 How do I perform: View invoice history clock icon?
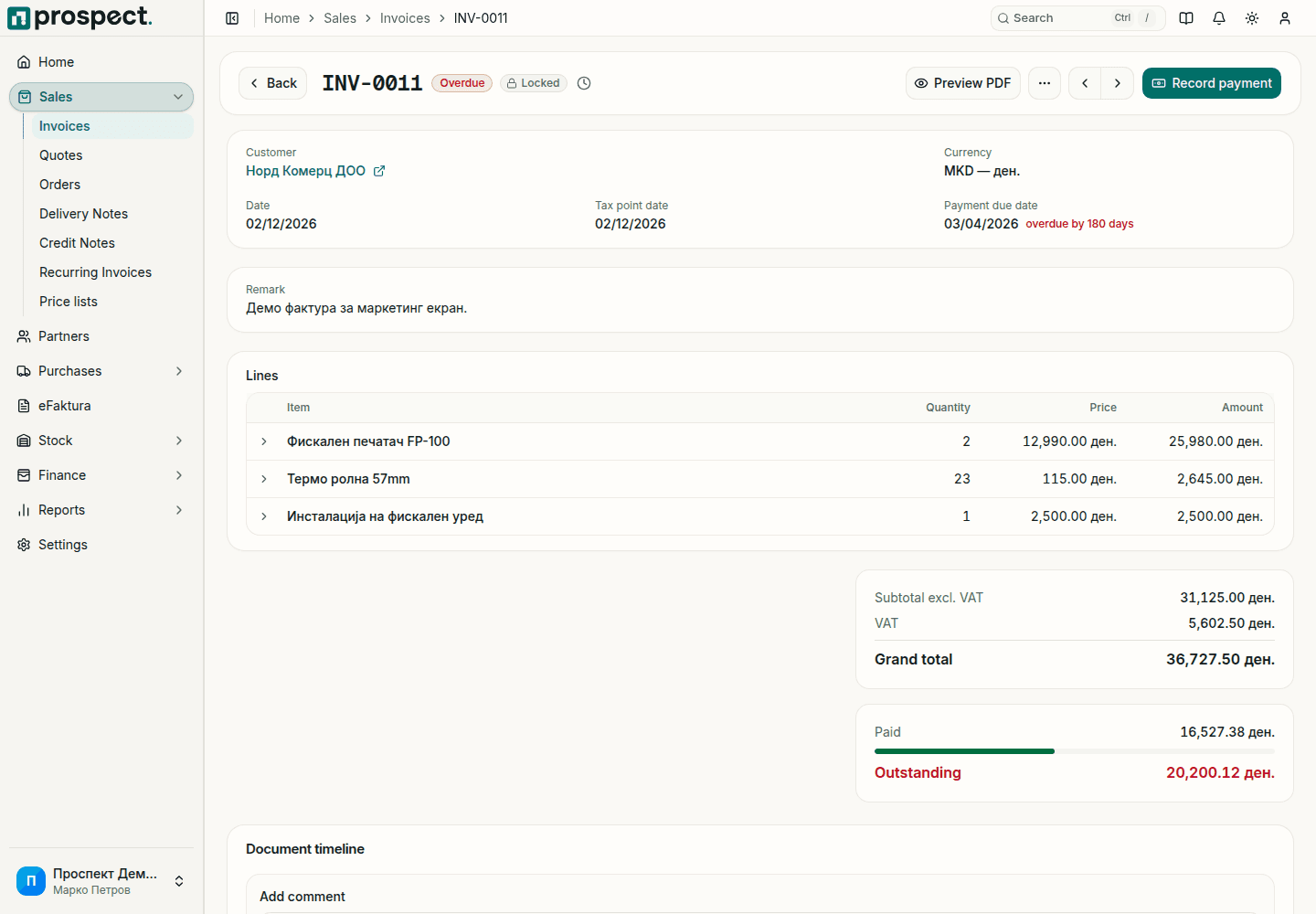[x=584, y=83]
